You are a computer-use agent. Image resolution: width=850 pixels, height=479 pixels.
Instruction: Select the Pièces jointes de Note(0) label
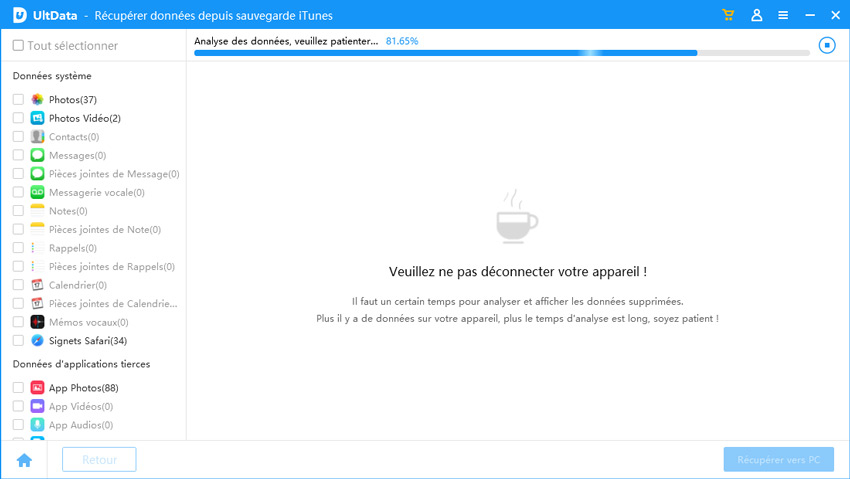click(105, 230)
